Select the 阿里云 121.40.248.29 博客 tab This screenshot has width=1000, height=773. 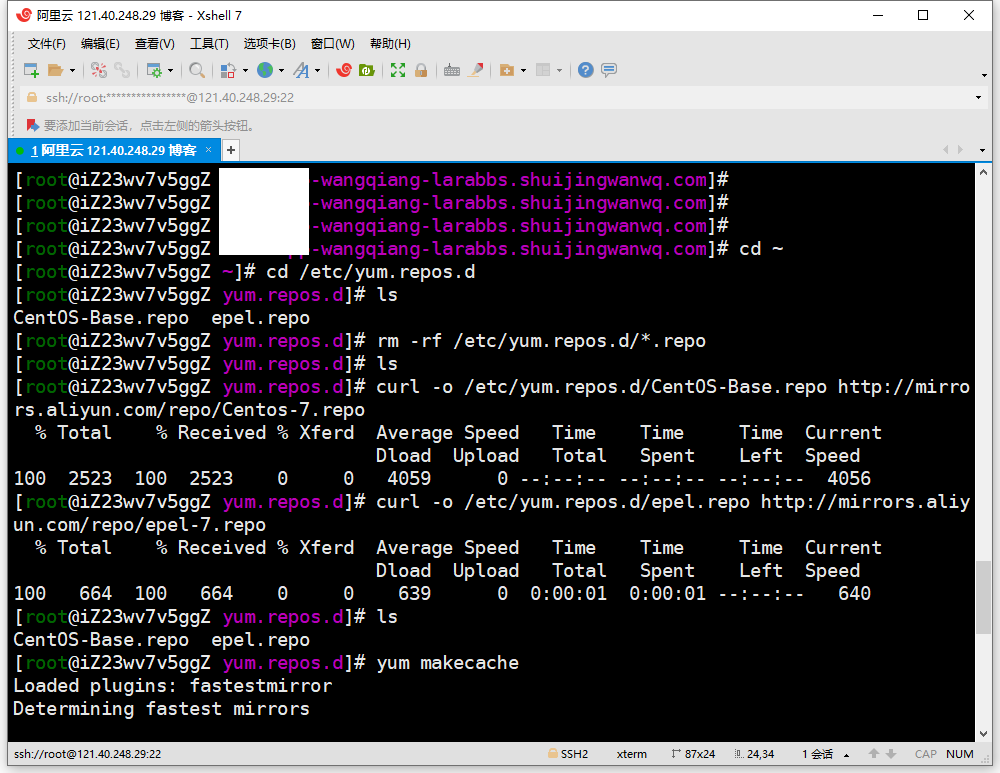pyautogui.click(x=112, y=150)
